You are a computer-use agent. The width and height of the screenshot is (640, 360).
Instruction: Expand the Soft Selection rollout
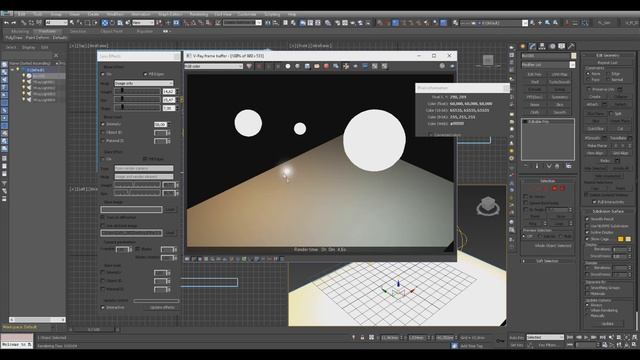coord(547,261)
